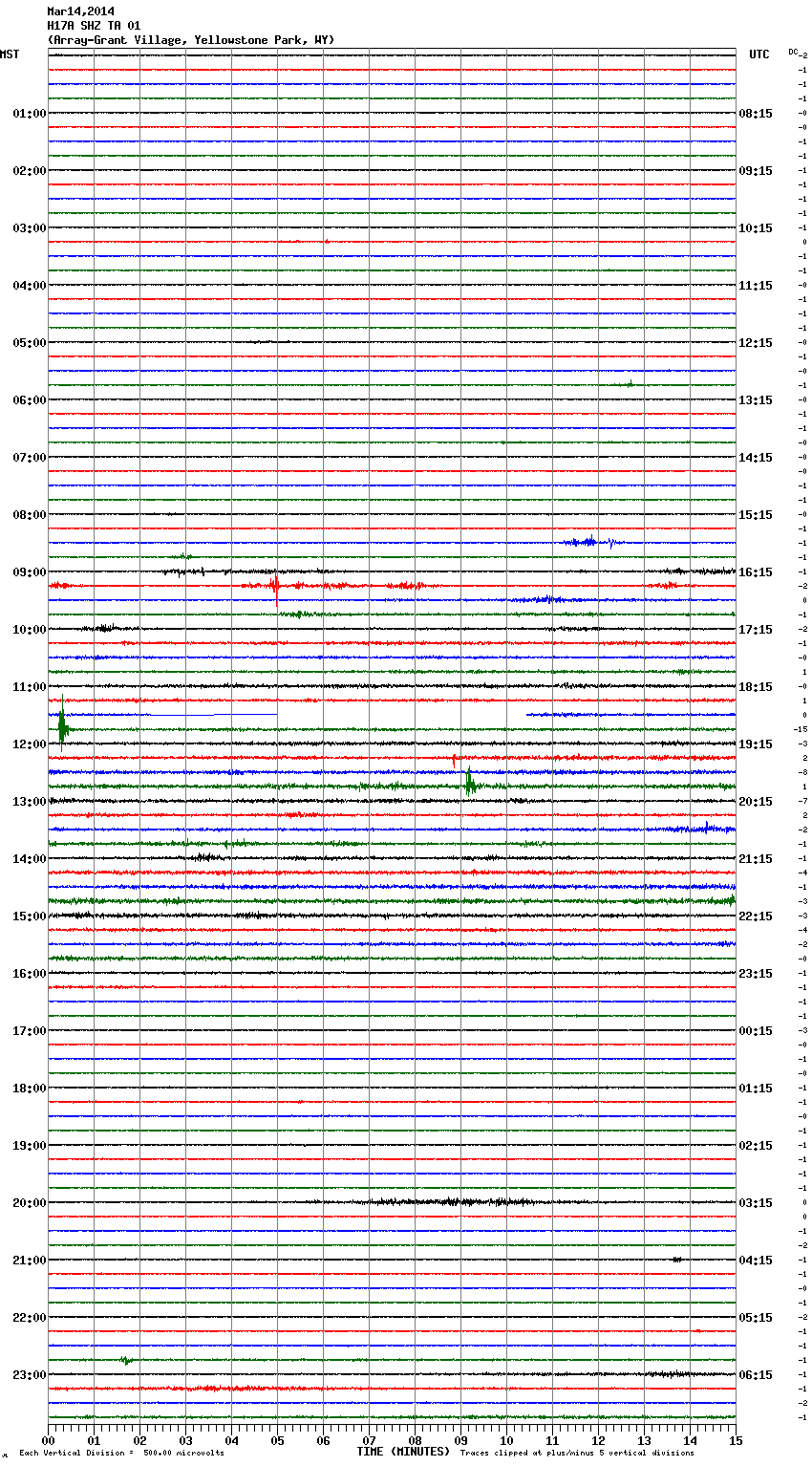Screen dimensions: 812x1466
Task: Click the 03 minute tick on the bottom axis
Action: pyautogui.click(x=185, y=1440)
